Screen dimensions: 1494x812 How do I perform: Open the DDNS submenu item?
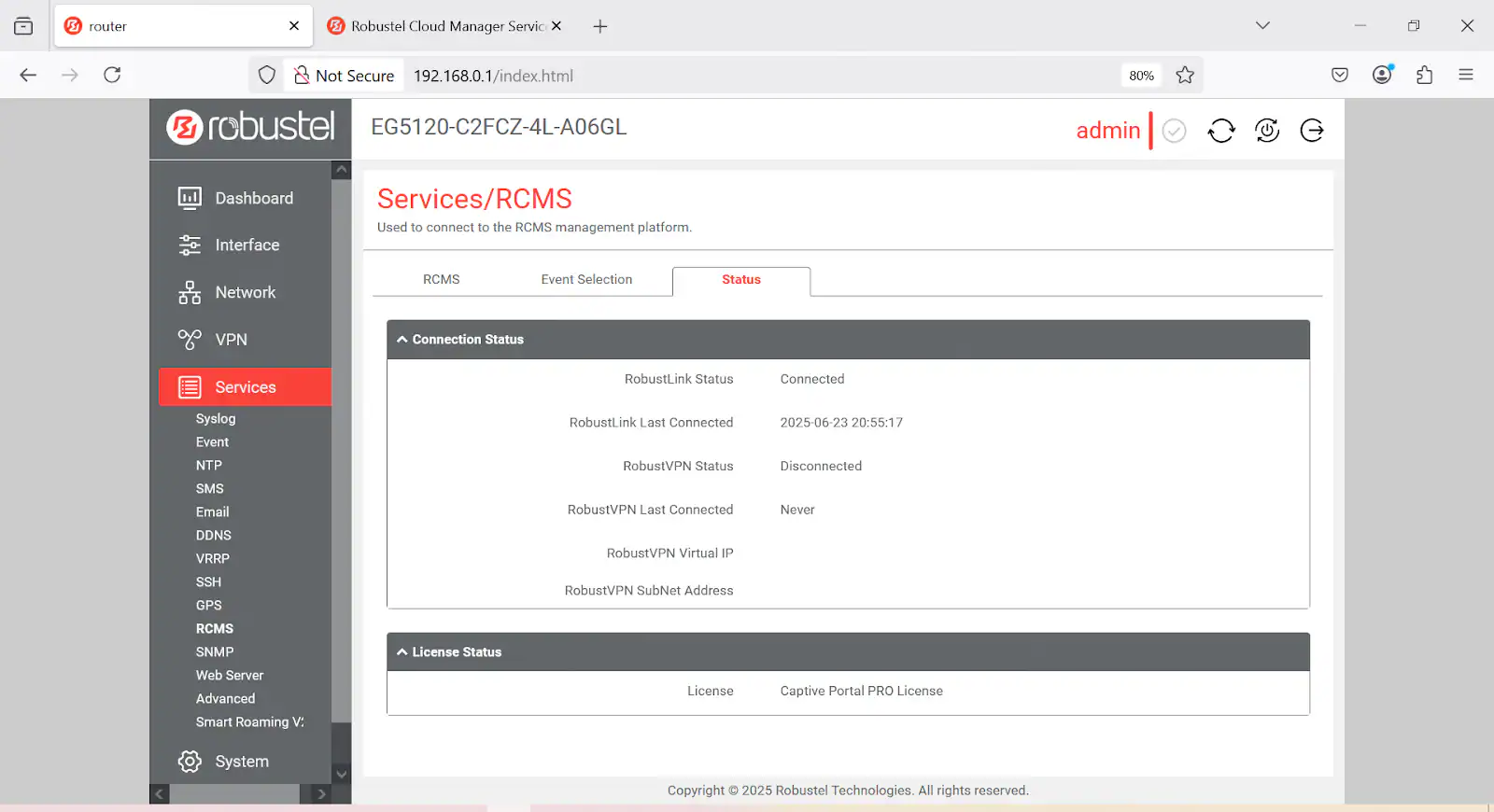click(x=214, y=536)
